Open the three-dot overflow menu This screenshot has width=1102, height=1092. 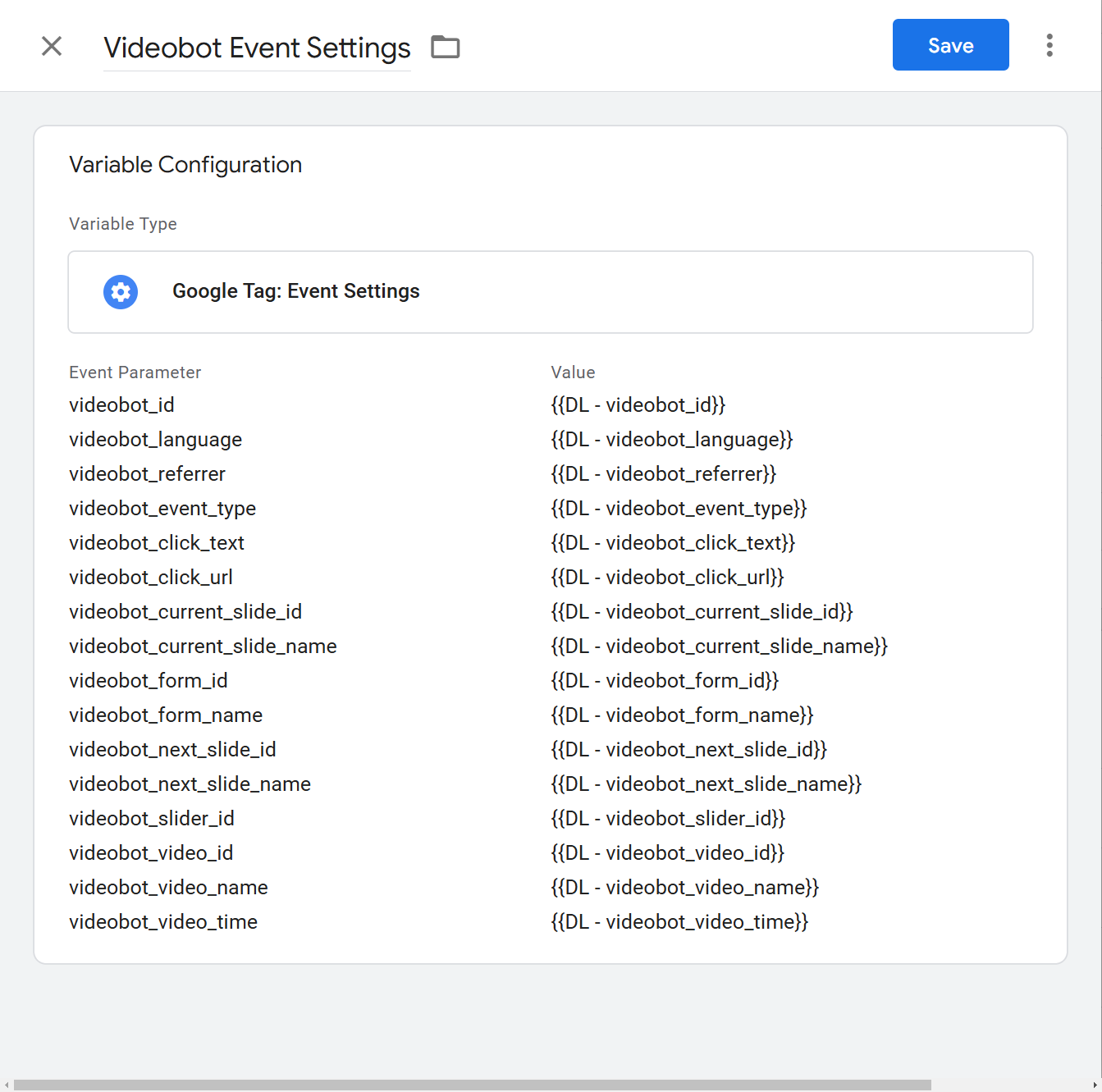[x=1049, y=45]
